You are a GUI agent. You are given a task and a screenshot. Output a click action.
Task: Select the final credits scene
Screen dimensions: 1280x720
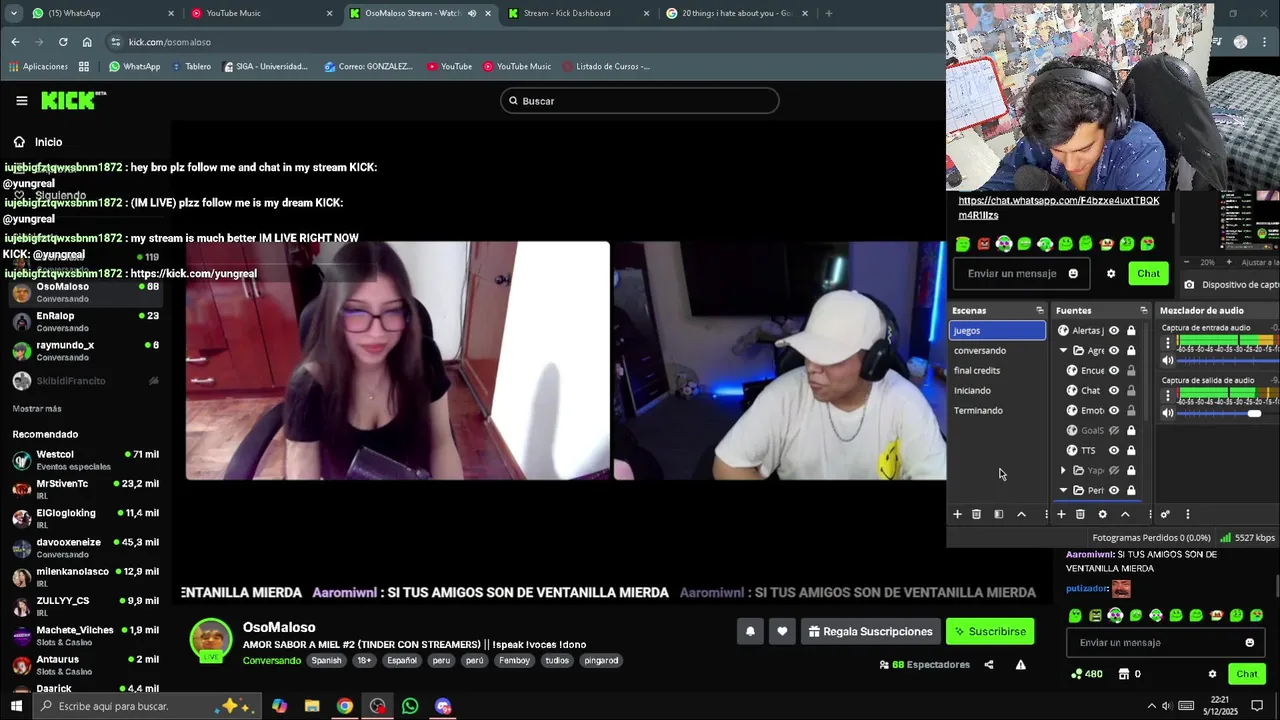click(997, 371)
